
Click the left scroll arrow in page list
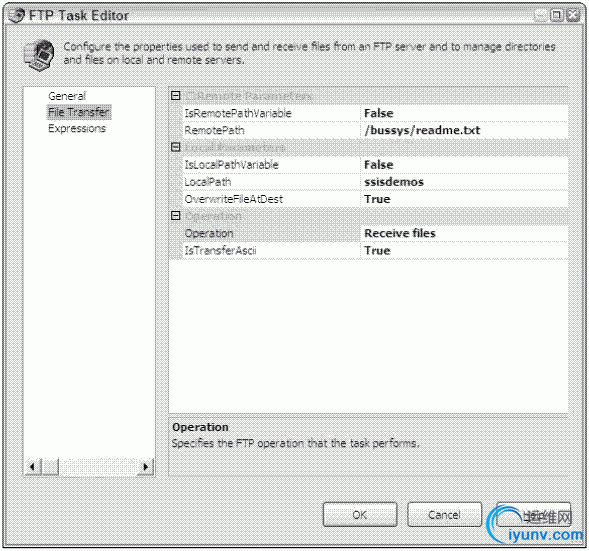point(32,467)
